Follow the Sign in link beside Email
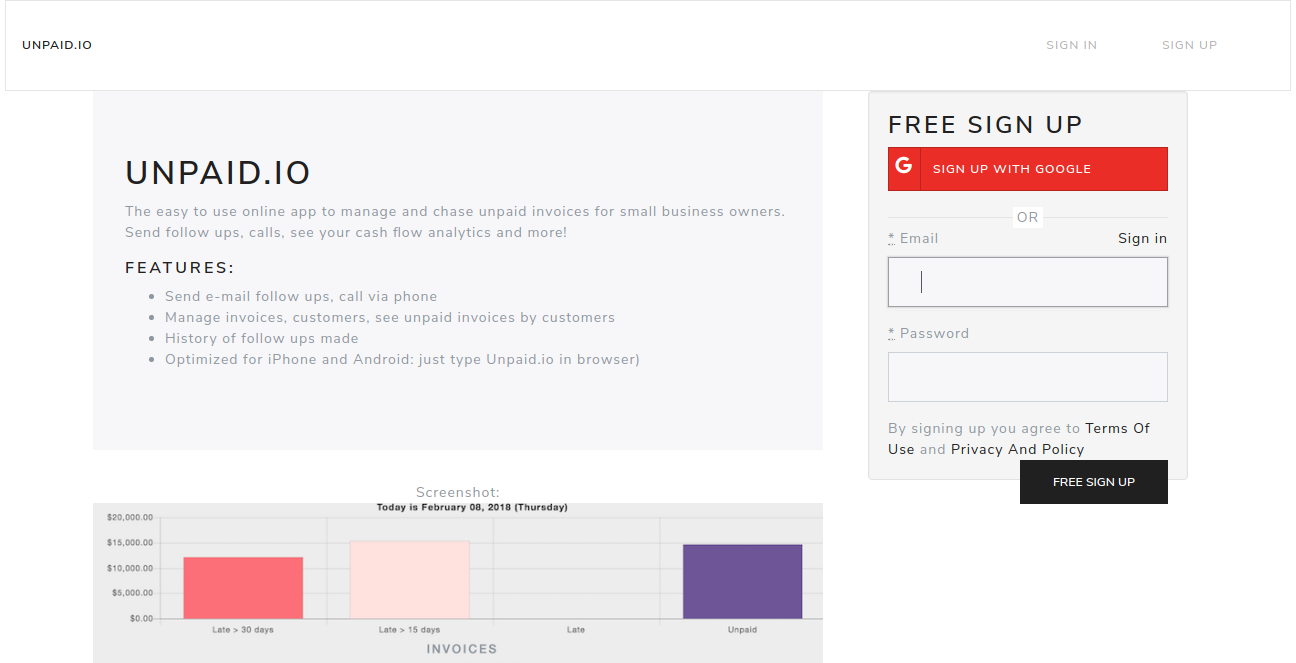This screenshot has height=663, width=1296. tap(1142, 238)
